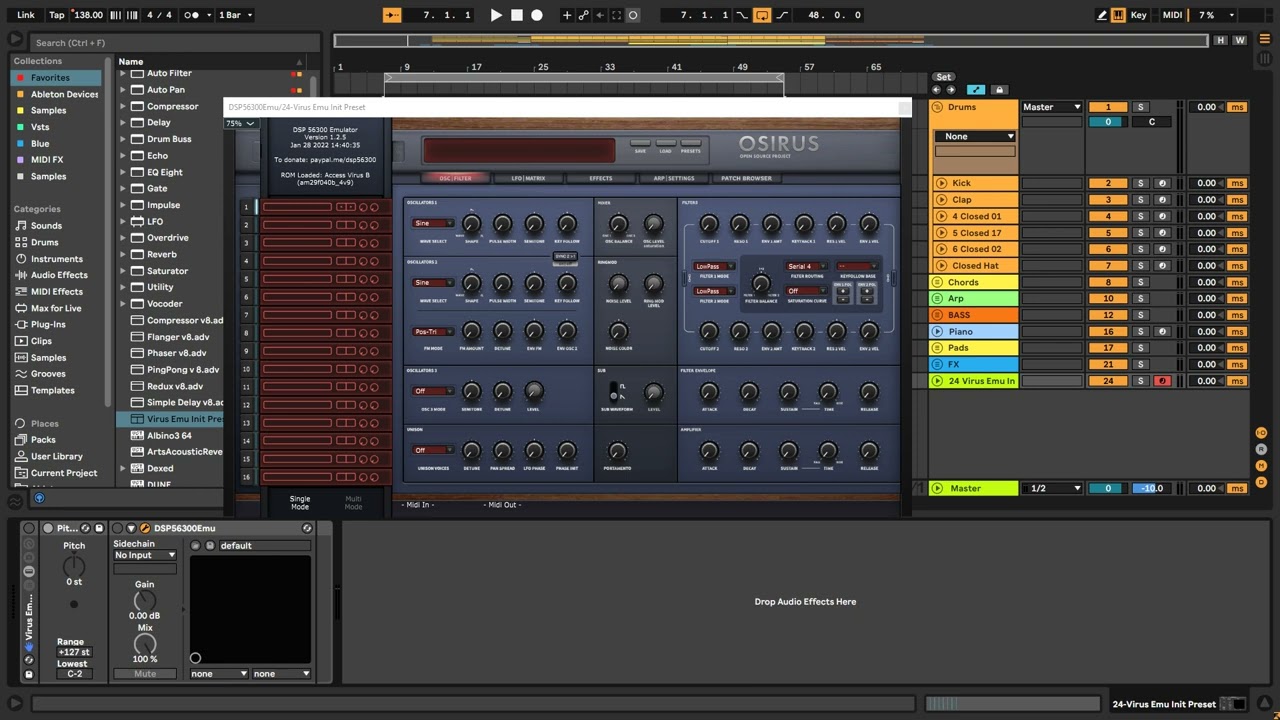Deactivate track 8 Chords activator
The height and width of the screenshot is (720, 1280).
click(1108, 282)
